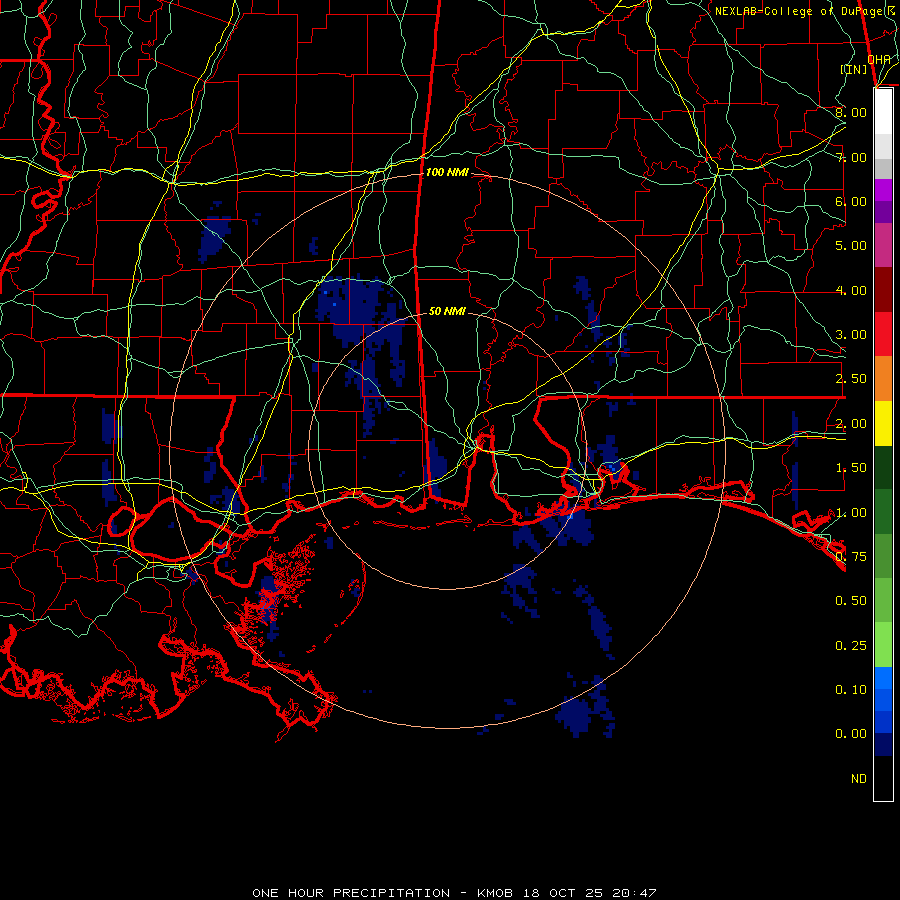Screen dimensions: 900x900
Task: Pick the light green swatch beside 0.25
Action: [x=883, y=645]
